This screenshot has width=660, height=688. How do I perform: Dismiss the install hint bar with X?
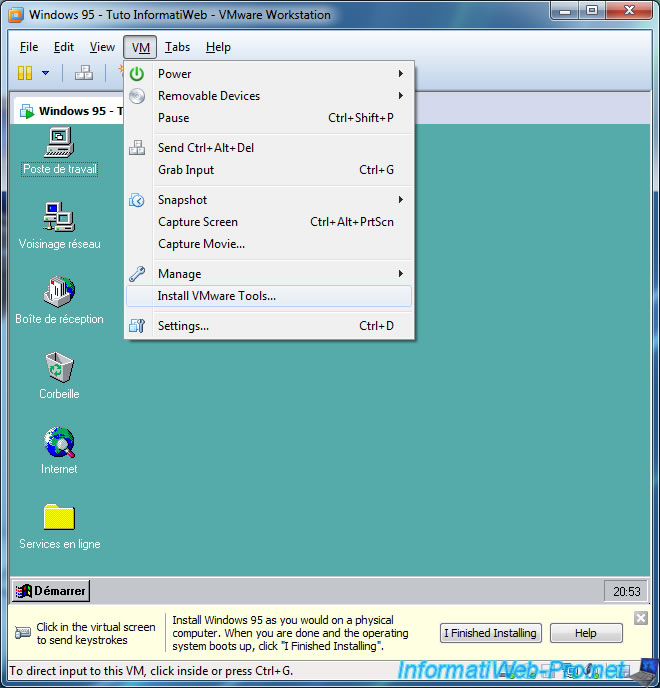coord(641,618)
